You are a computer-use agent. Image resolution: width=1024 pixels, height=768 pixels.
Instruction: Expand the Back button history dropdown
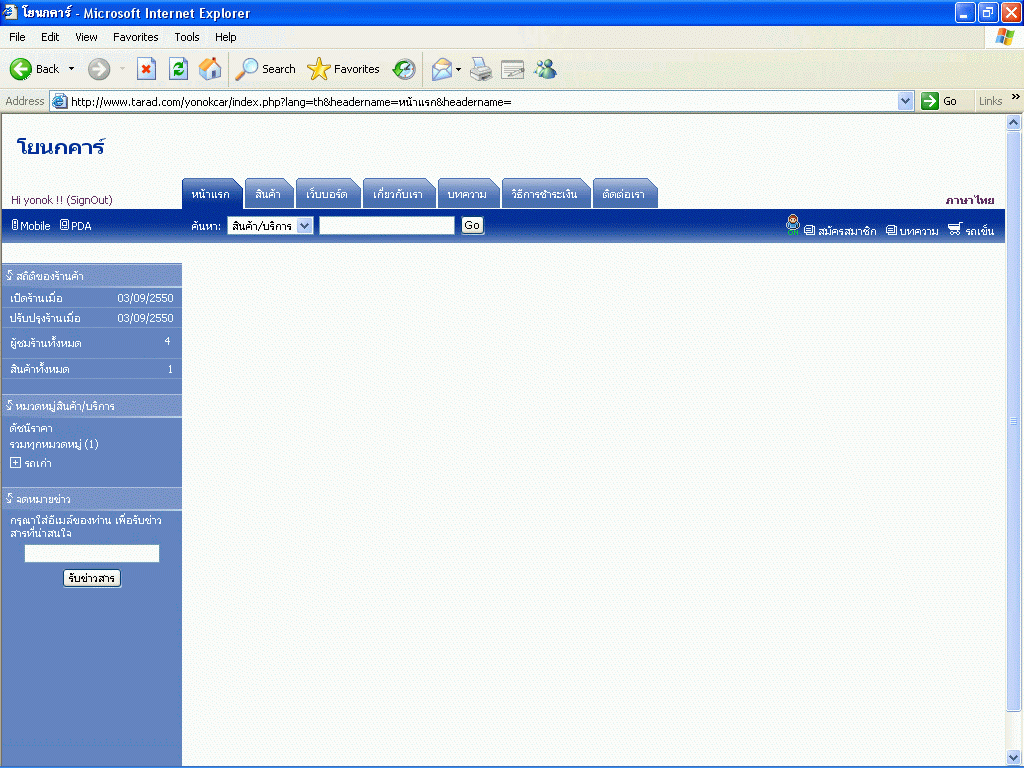click(x=71, y=69)
